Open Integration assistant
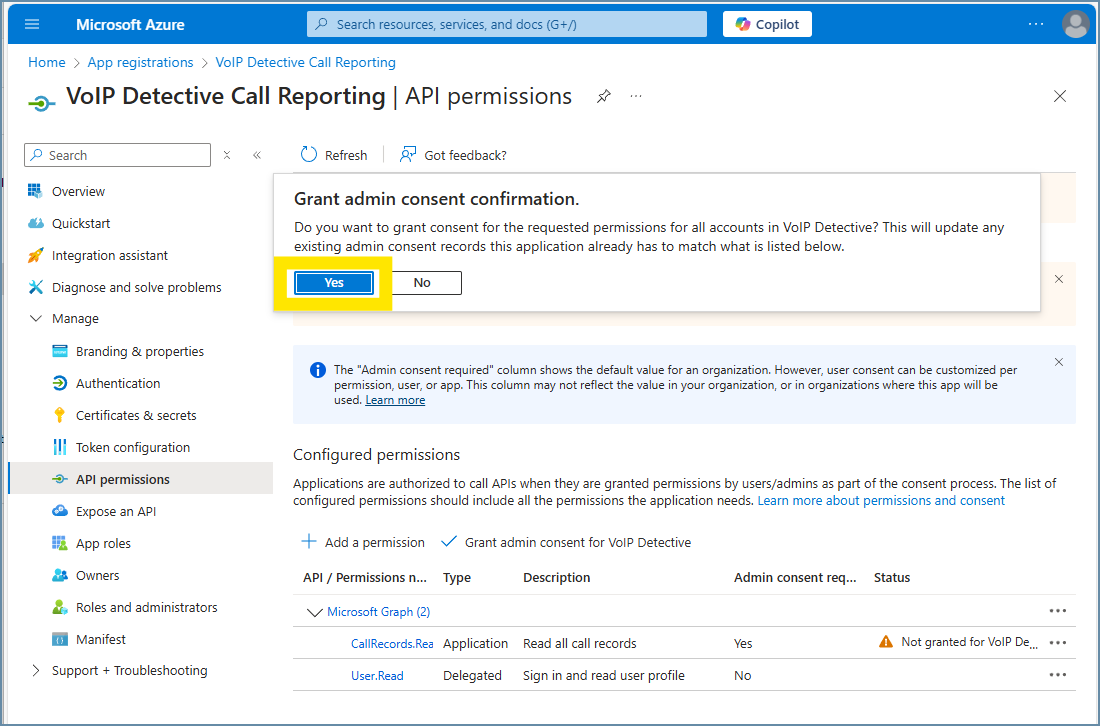The height and width of the screenshot is (726, 1100). pyautogui.click(x=109, y=255)
